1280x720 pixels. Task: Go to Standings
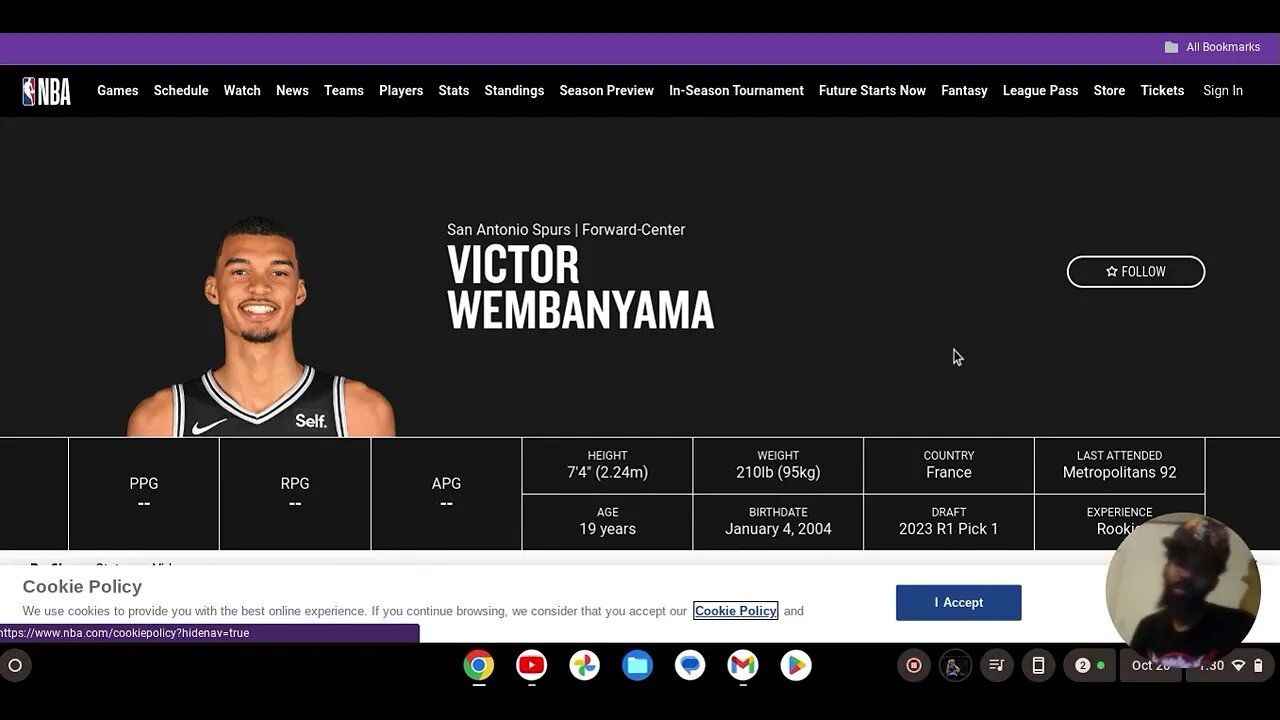point(514,91)
